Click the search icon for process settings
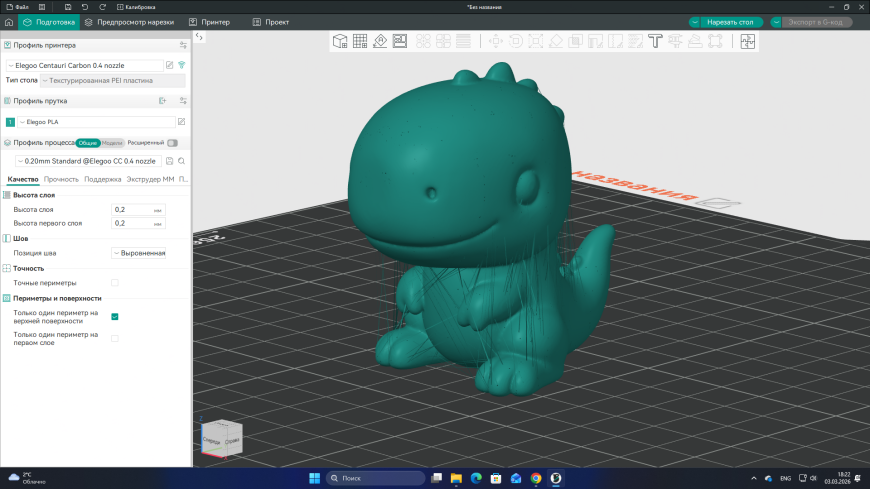The width and height of the screenshot is (870, 489). coord(182,161)
